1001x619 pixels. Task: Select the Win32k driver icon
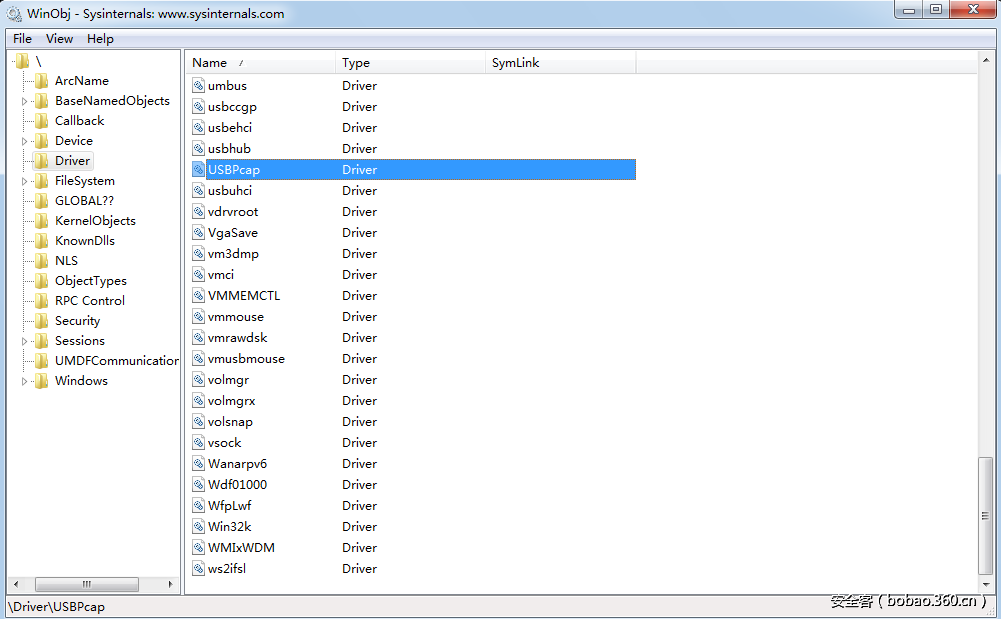(x=198, y=527)
